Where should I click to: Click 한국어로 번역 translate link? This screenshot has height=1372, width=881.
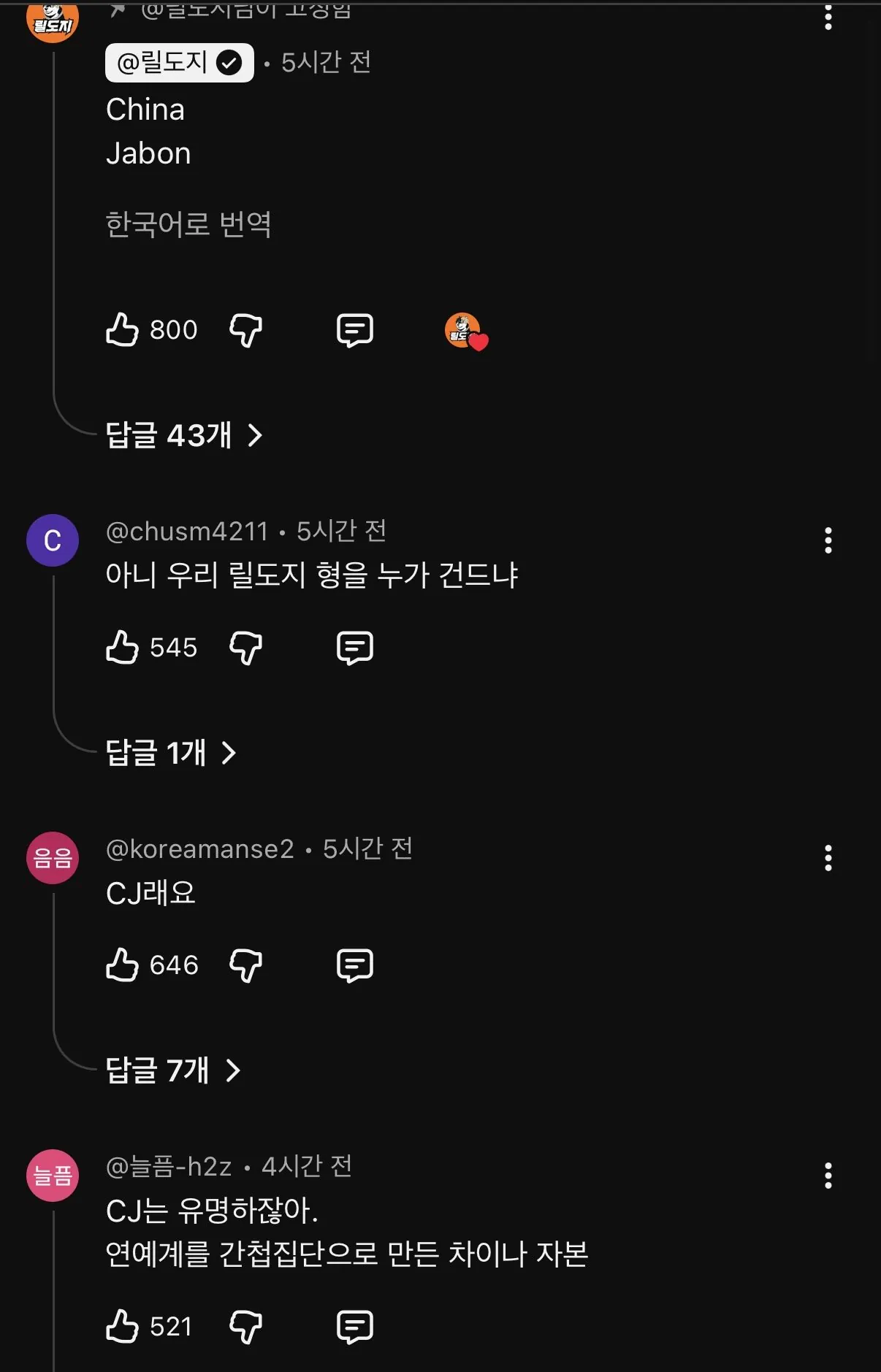coord(188,224)
